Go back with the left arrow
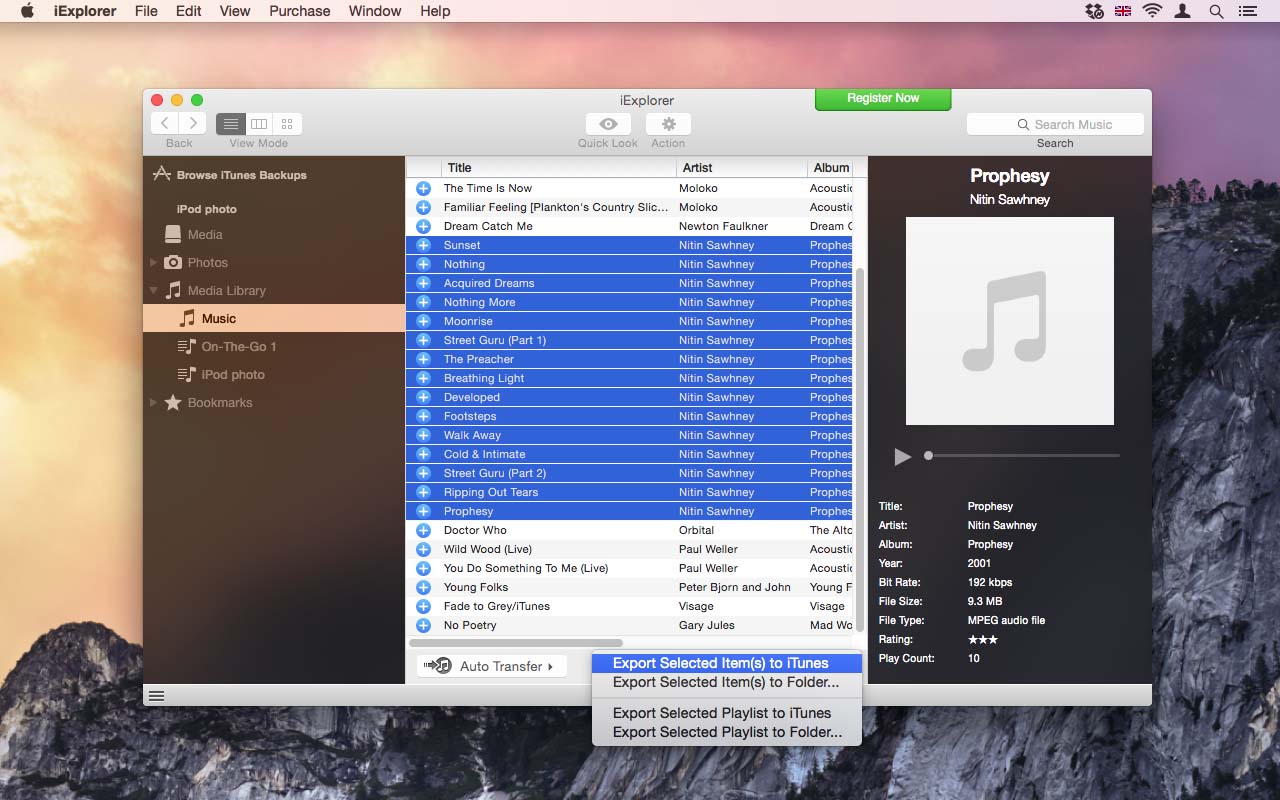The width and height of the screenshot is (1280, 800). (165, 124)
